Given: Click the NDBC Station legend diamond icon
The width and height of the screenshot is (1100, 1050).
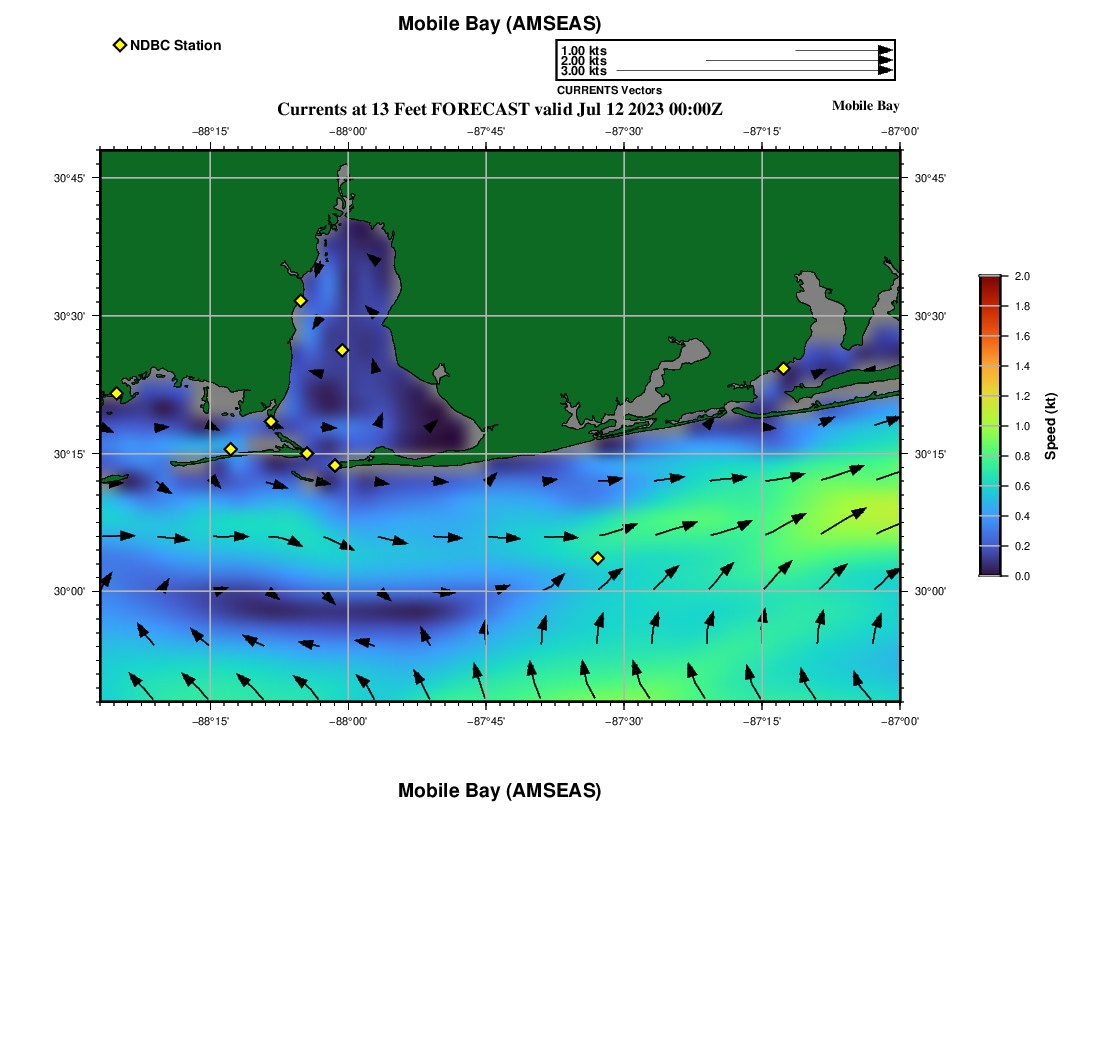Looking at the screenshot, I should tap(120, 45).
